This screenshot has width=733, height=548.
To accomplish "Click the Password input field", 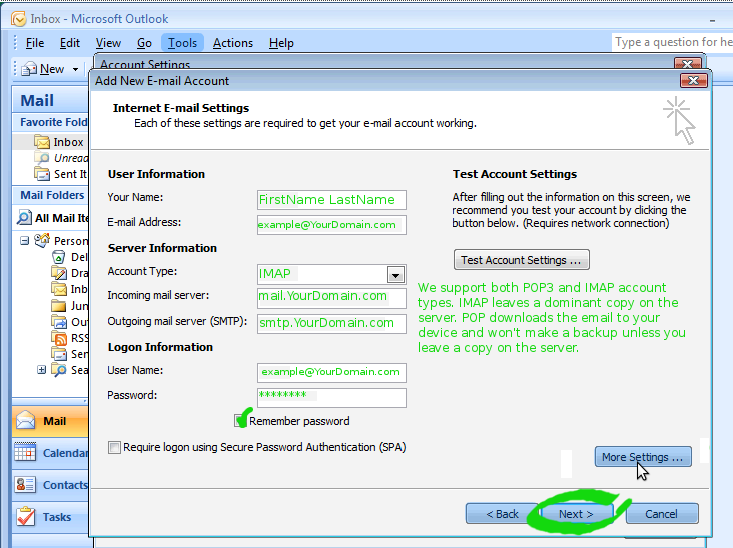I will 332,397.
